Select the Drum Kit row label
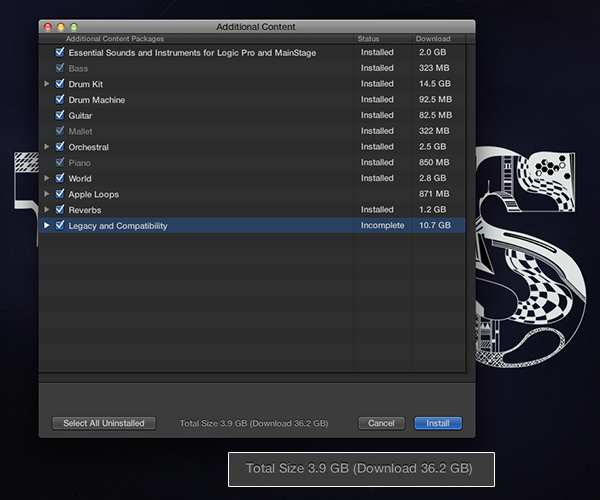 point(86,84)
